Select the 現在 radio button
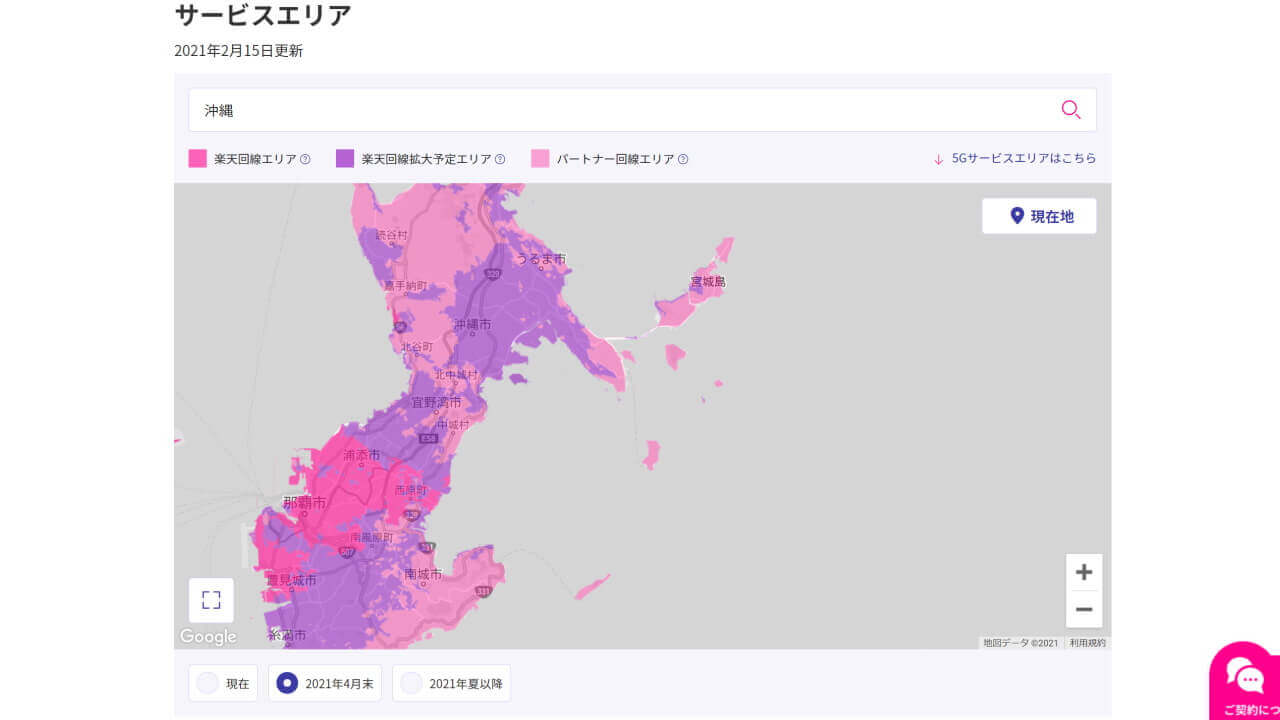The width and height of the screenshot is (1280, 720). [208, 683]
